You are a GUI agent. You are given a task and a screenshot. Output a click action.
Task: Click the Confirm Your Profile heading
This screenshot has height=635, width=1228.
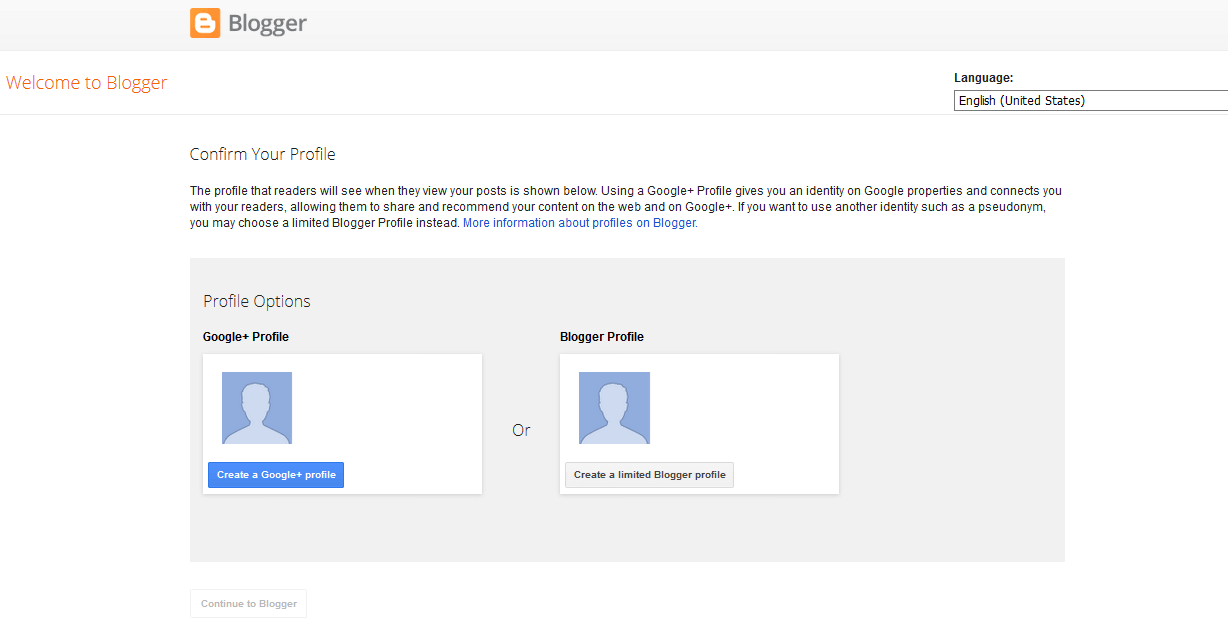pyautogui.click(x=263, y=155)
